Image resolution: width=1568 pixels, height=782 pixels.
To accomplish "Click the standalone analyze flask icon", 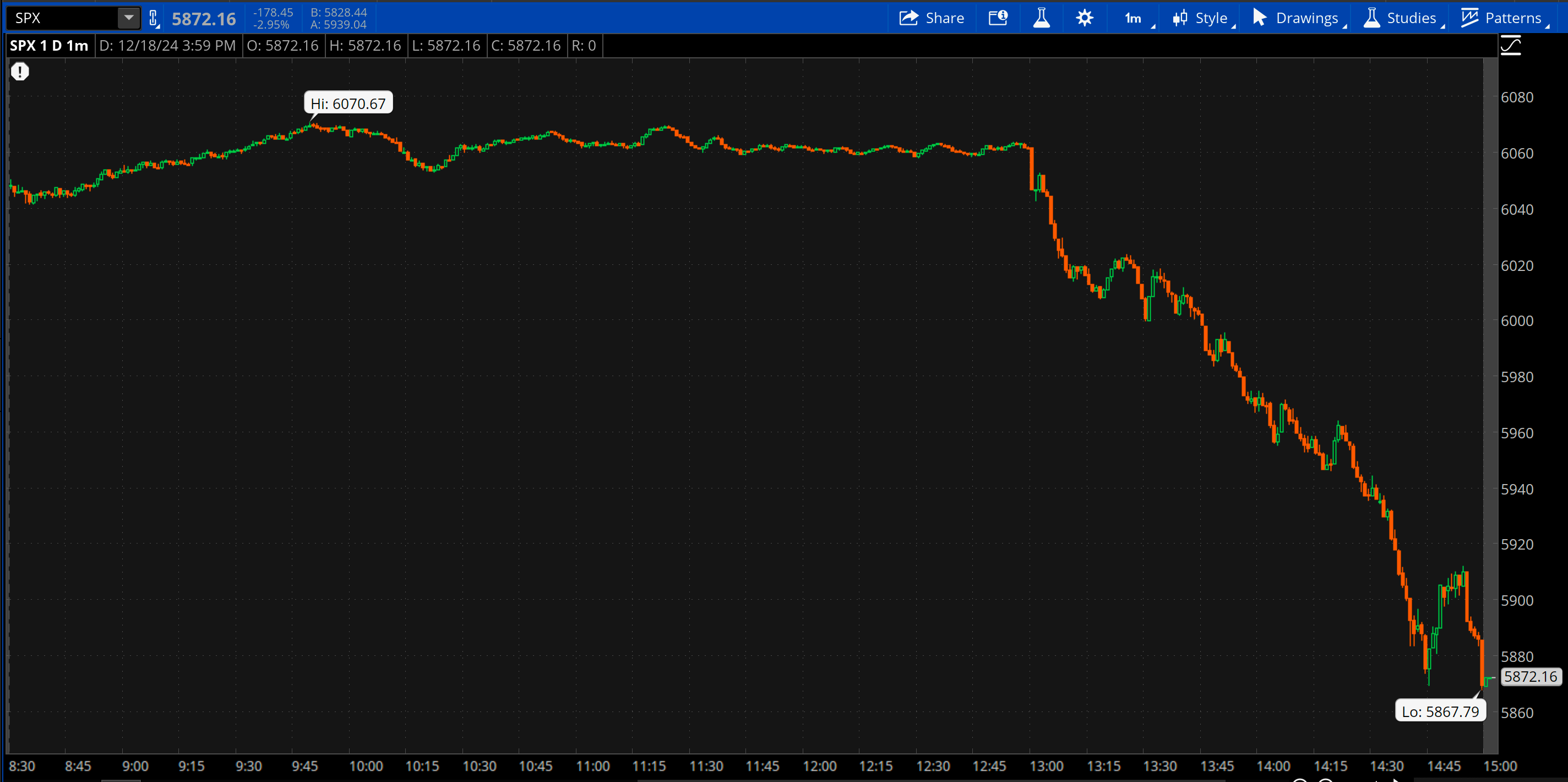I will (1042, 18).
